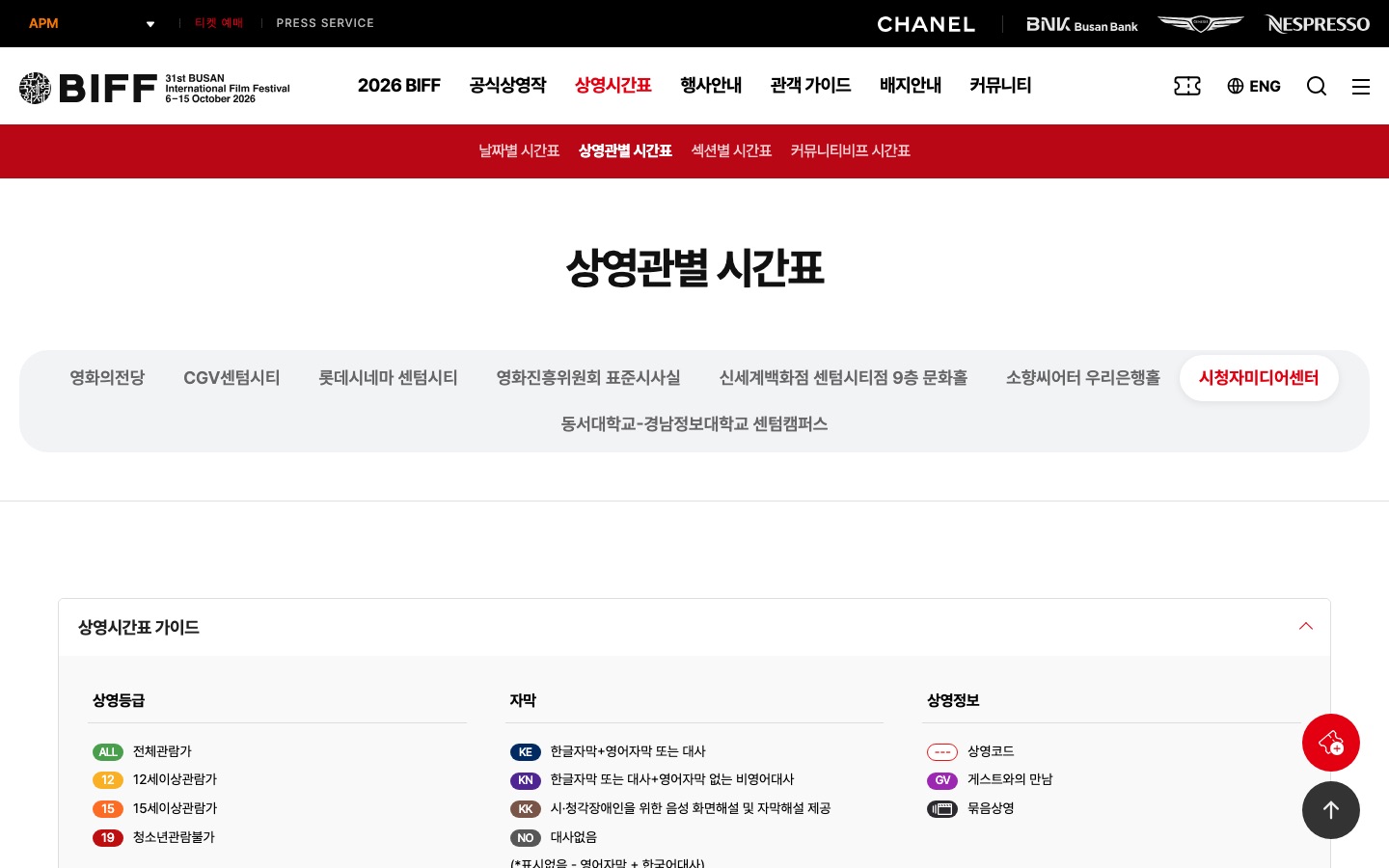
Task: Select the CGV센텀시티 venue tab
Action: tap(231, 378)
